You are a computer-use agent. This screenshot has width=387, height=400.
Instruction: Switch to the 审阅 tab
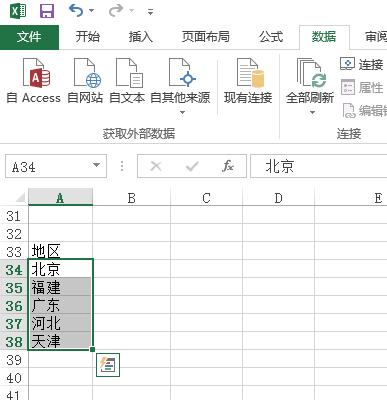[x=376, y=37]
